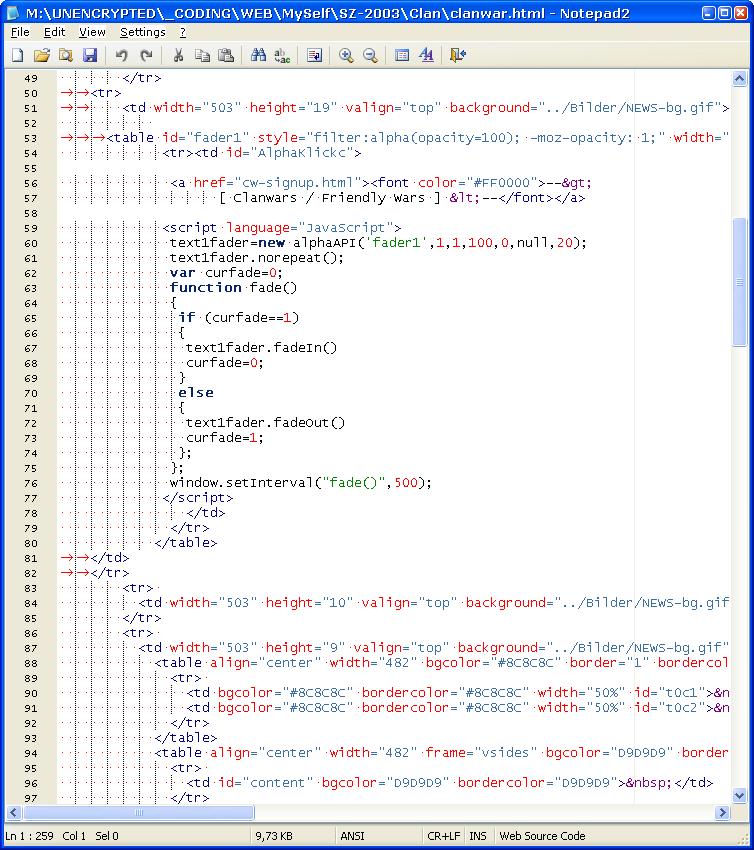This screenshot has height=850, width=754.
Task: Toggle word wrap toolbar icon
Action: (314, 55)
